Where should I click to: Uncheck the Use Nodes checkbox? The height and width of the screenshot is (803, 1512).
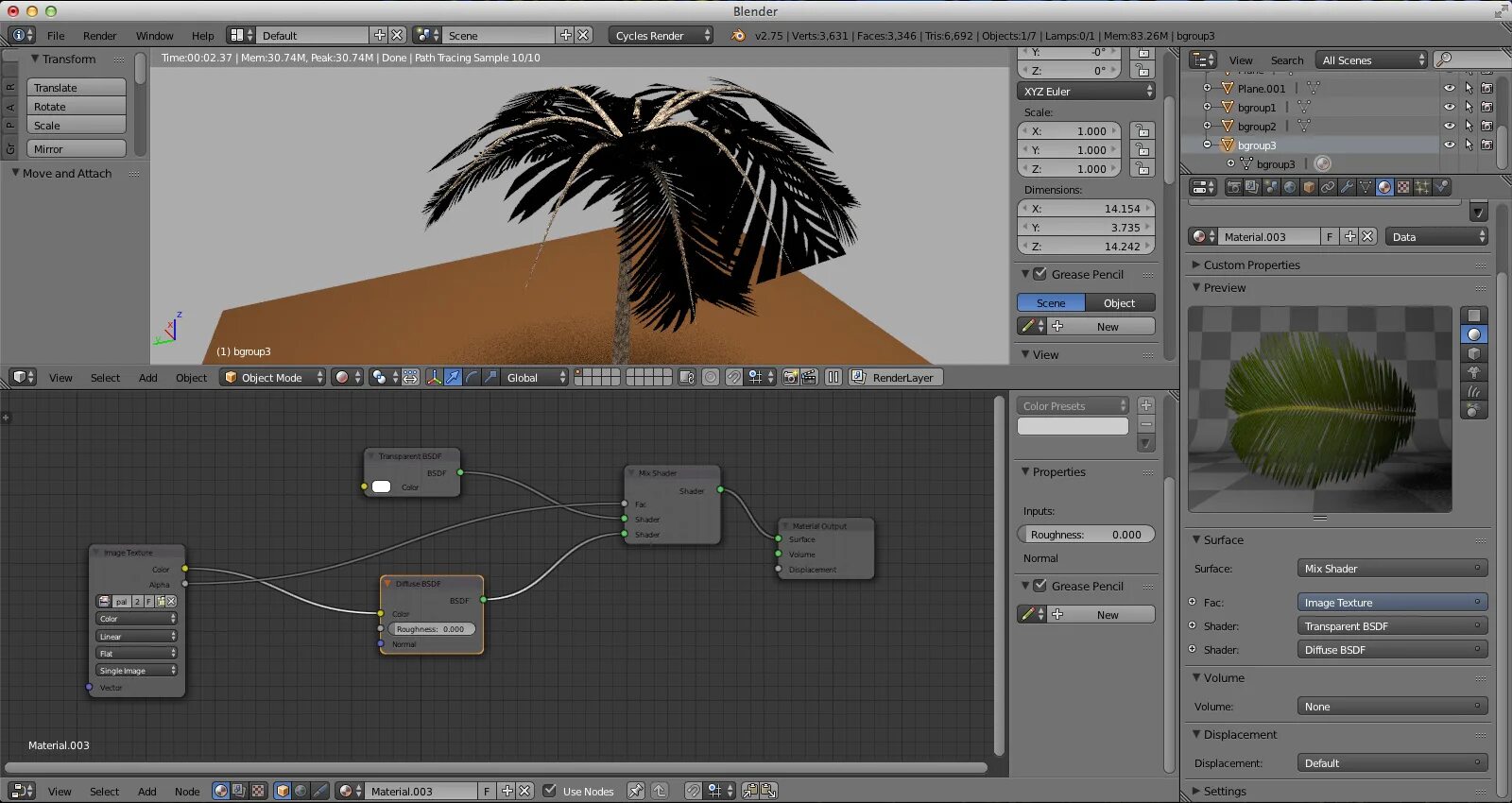click(x=550, y=791)
